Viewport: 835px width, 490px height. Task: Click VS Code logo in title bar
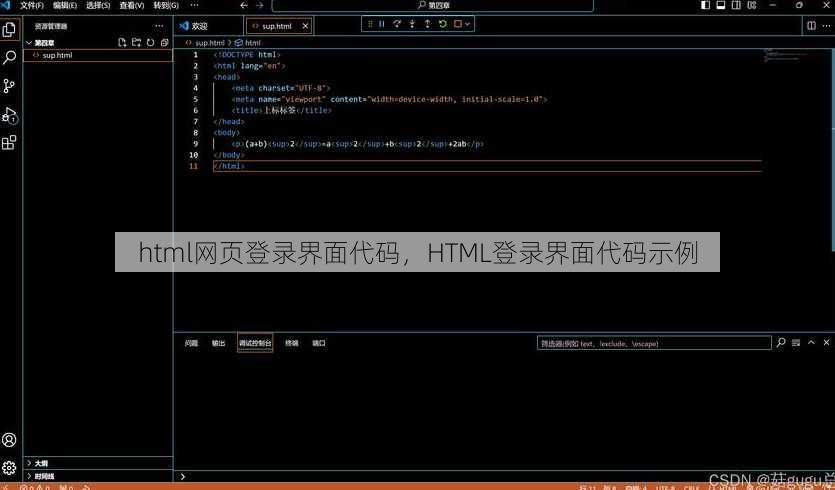pyautogui.click(x=6, y=5)
